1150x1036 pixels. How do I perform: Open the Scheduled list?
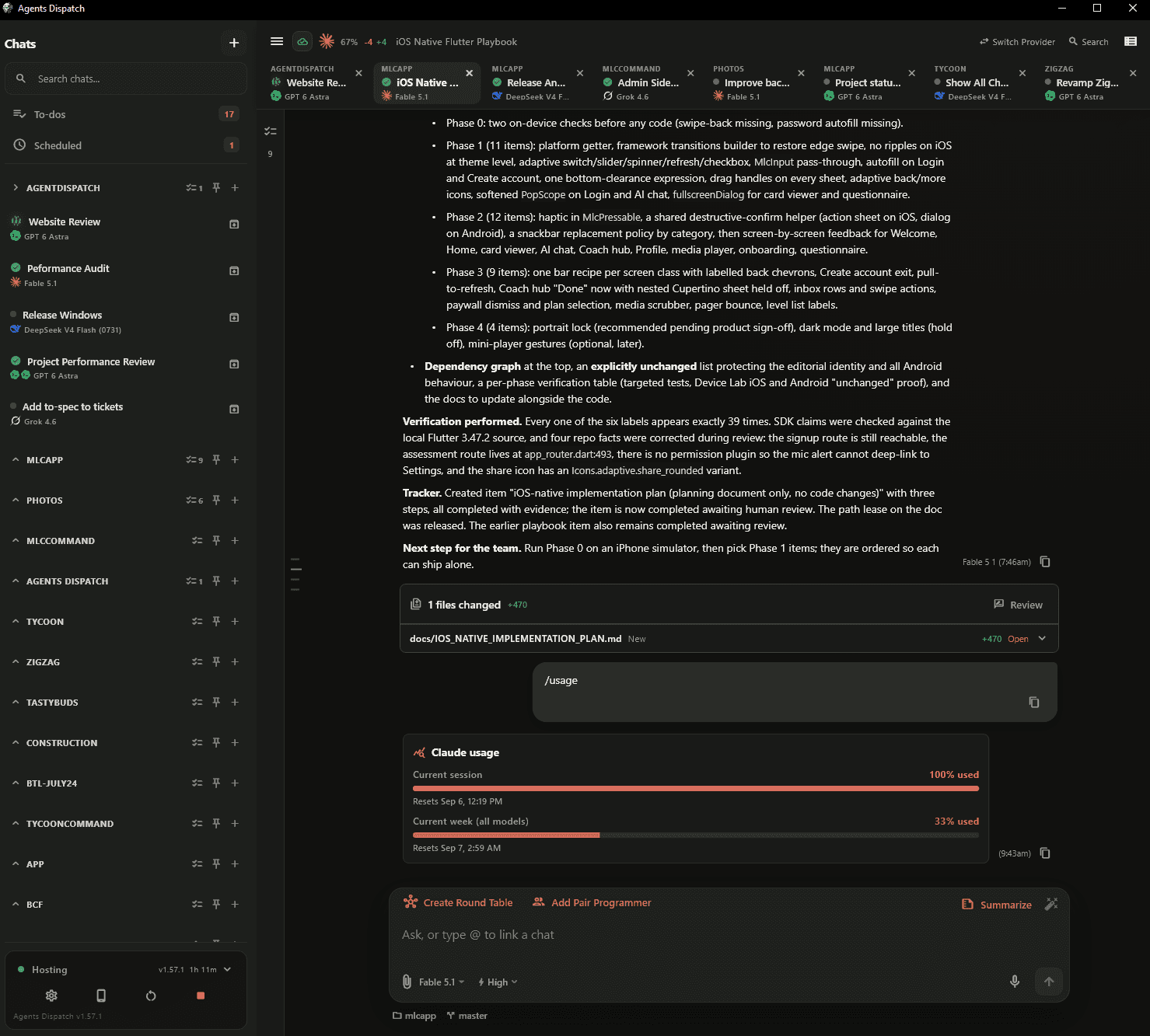127,145
